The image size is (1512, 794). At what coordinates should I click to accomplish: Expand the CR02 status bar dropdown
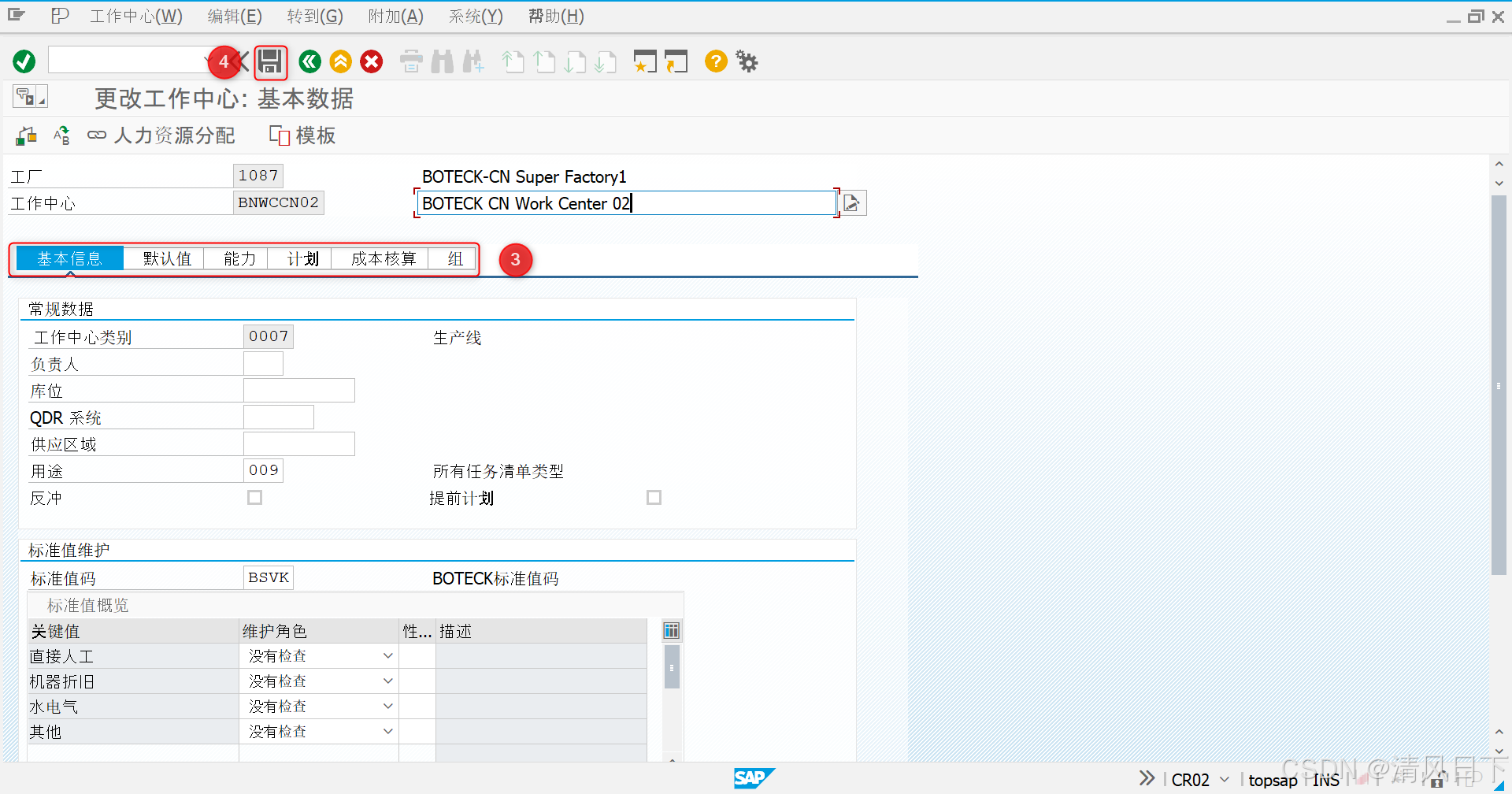coord(1225,779)
